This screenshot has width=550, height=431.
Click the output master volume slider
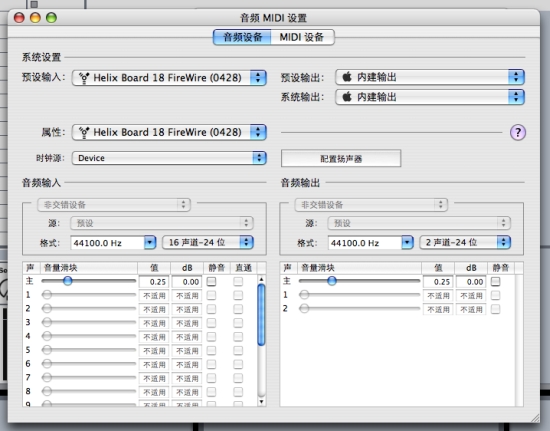pos(359,281)
